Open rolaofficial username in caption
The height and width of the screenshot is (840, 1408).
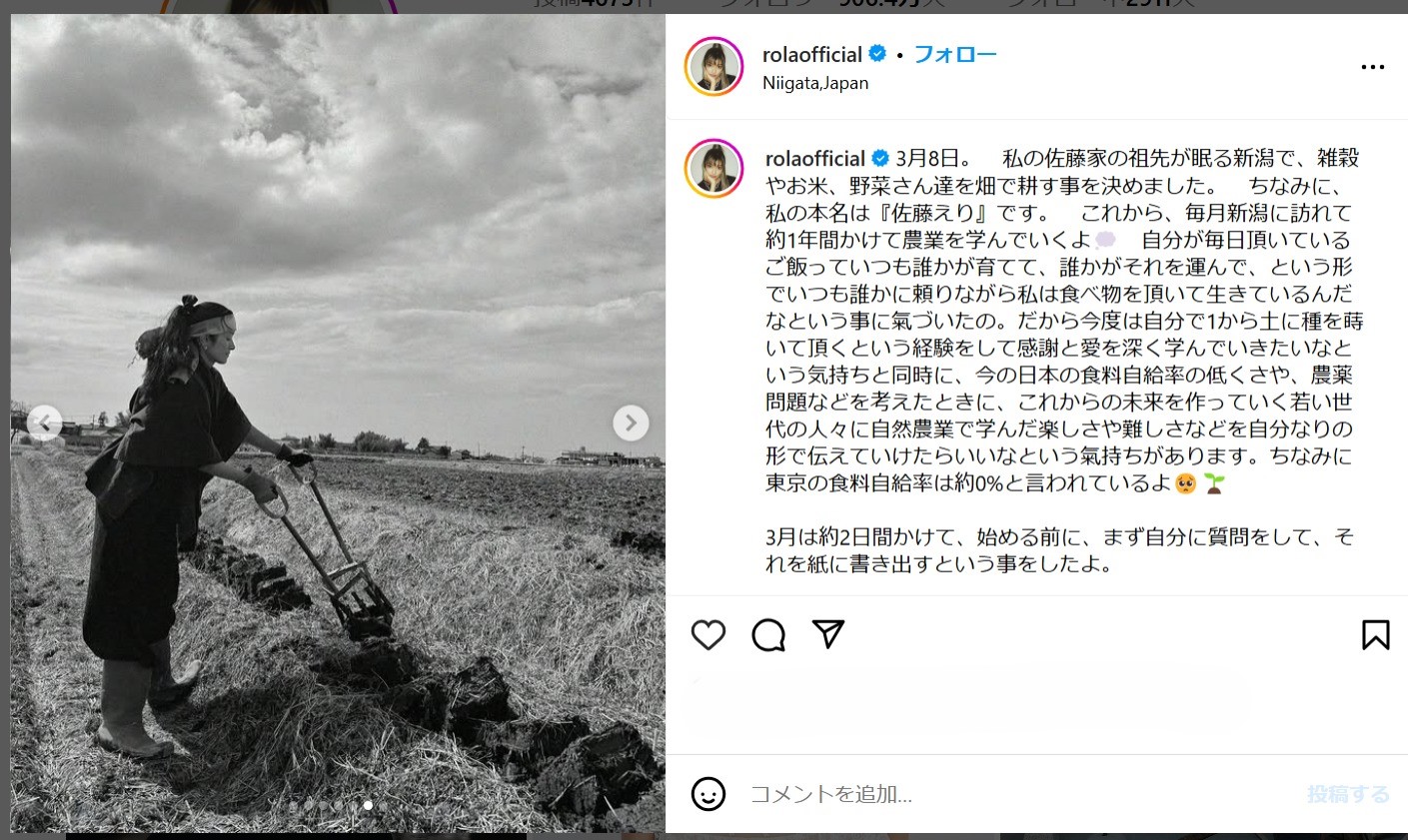click(815, 158)
